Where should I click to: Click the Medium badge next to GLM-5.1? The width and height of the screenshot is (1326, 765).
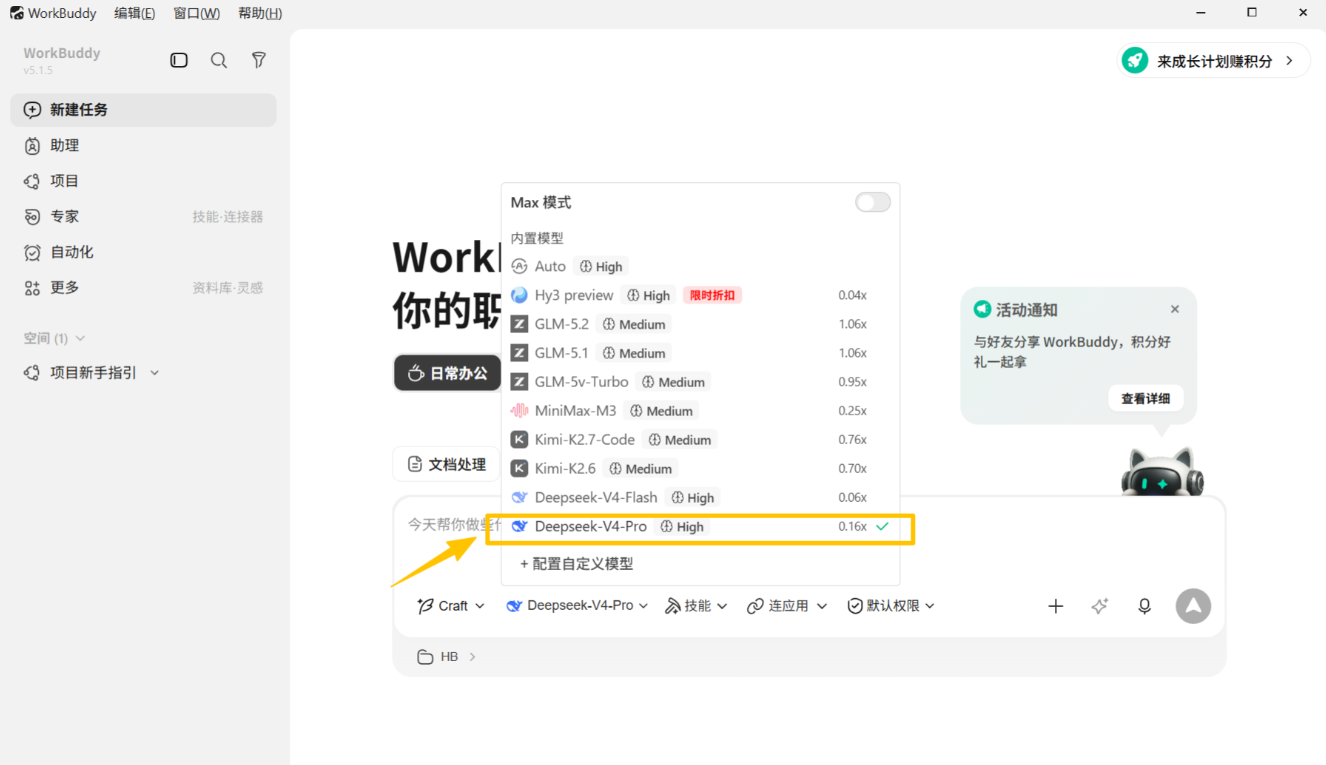tap(634, 353)
